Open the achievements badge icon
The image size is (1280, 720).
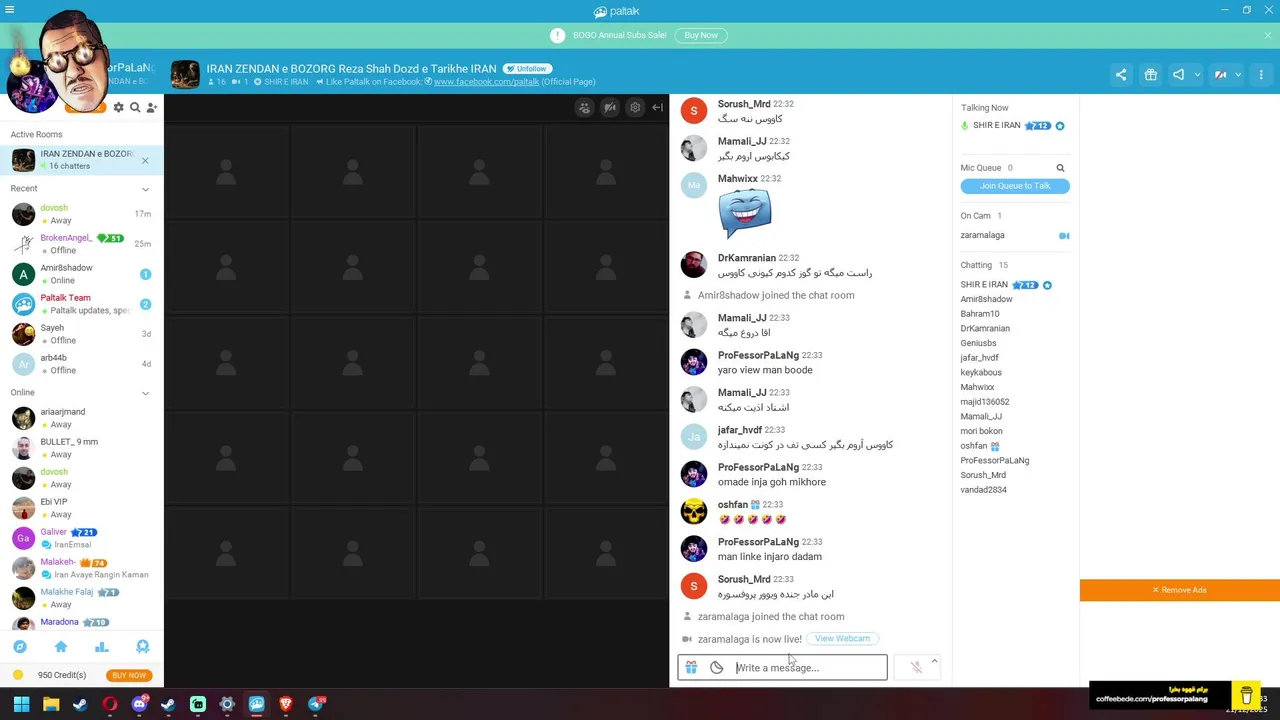[142, 647]
